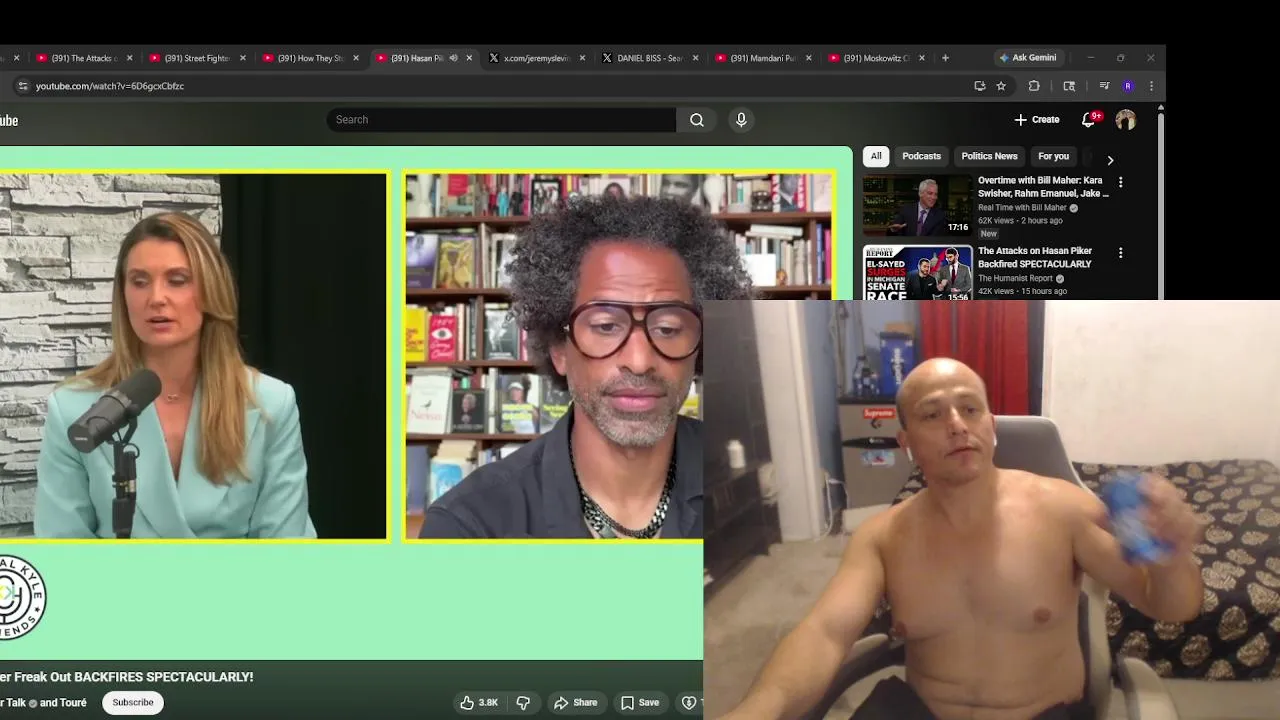
Task: Open the YouTube account avatar menu
Action: pos(1126,120)
